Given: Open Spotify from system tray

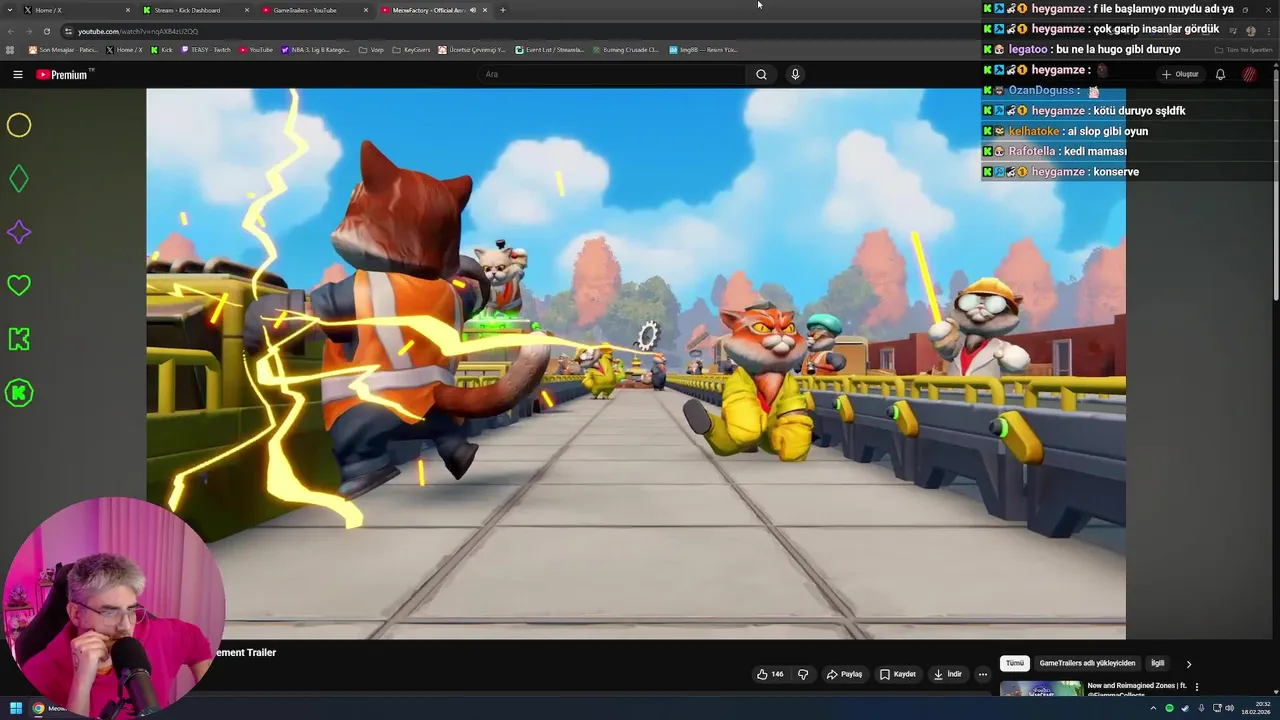Looking at the screenshot, I should (1169, 708).
